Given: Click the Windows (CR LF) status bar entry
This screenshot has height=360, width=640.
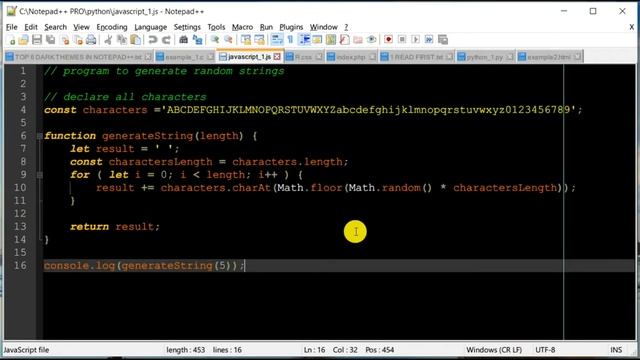Looking at the screenshot, I should pyautogui.click(x=494, y=350).
